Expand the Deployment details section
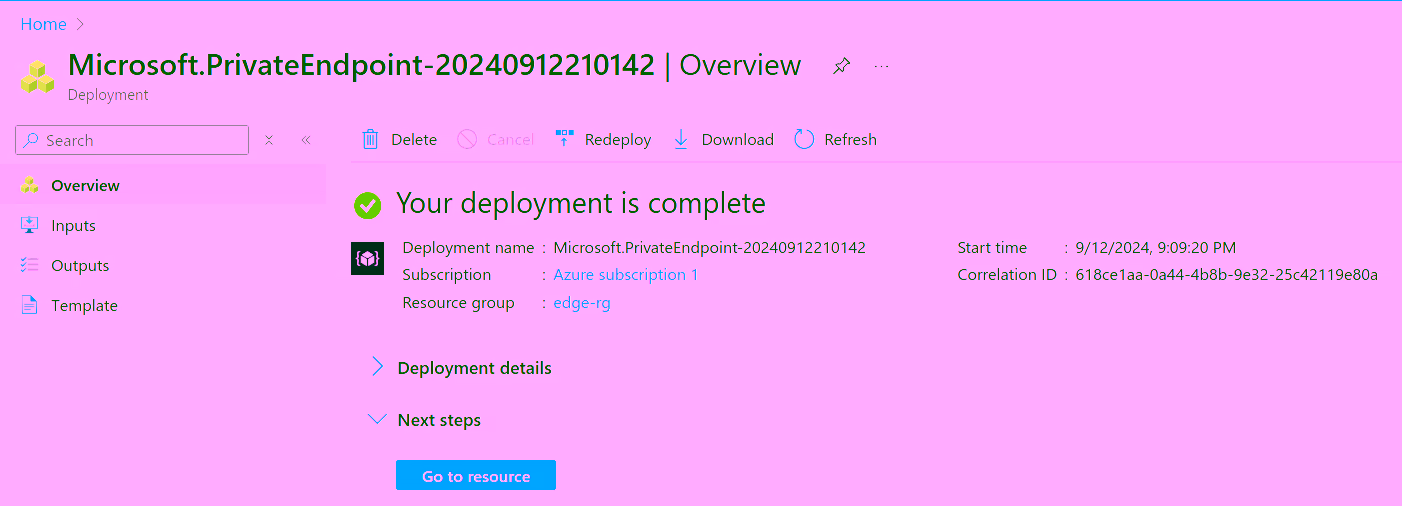The height and width of the screenshot is (506, 1402). 377,368
